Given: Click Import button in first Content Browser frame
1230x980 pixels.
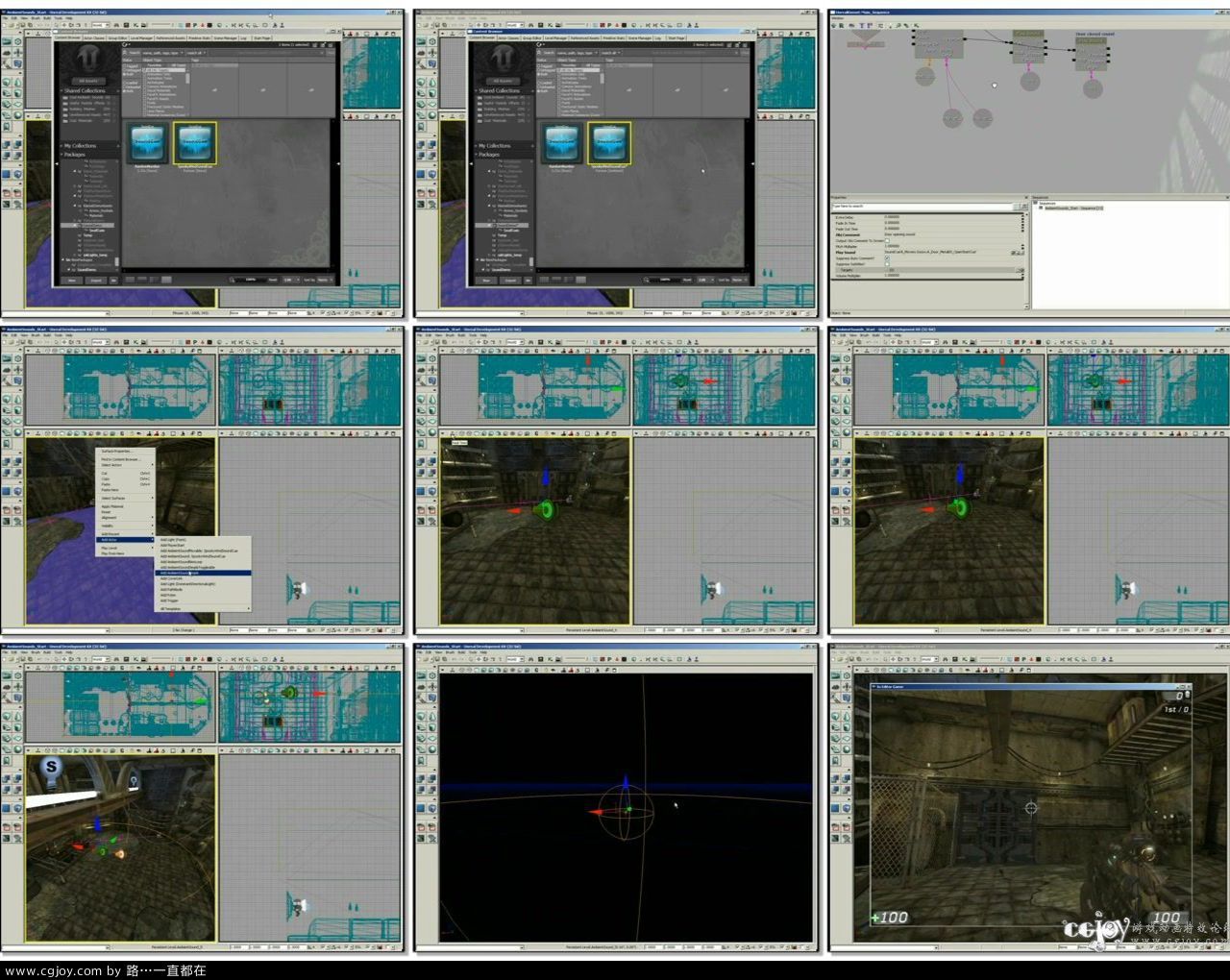Looking at the screenshot, I should (95, 281).
